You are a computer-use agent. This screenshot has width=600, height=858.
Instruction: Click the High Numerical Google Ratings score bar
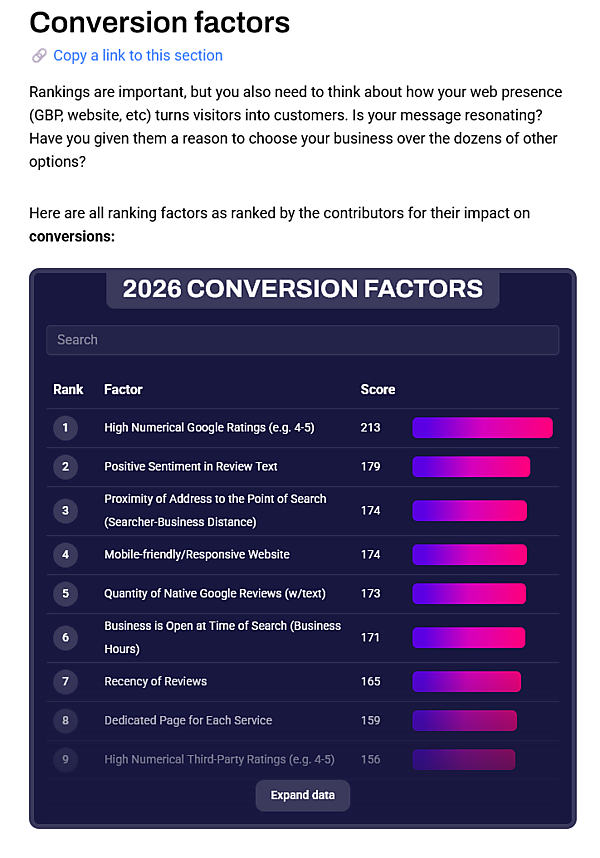[x=482, y=428]
